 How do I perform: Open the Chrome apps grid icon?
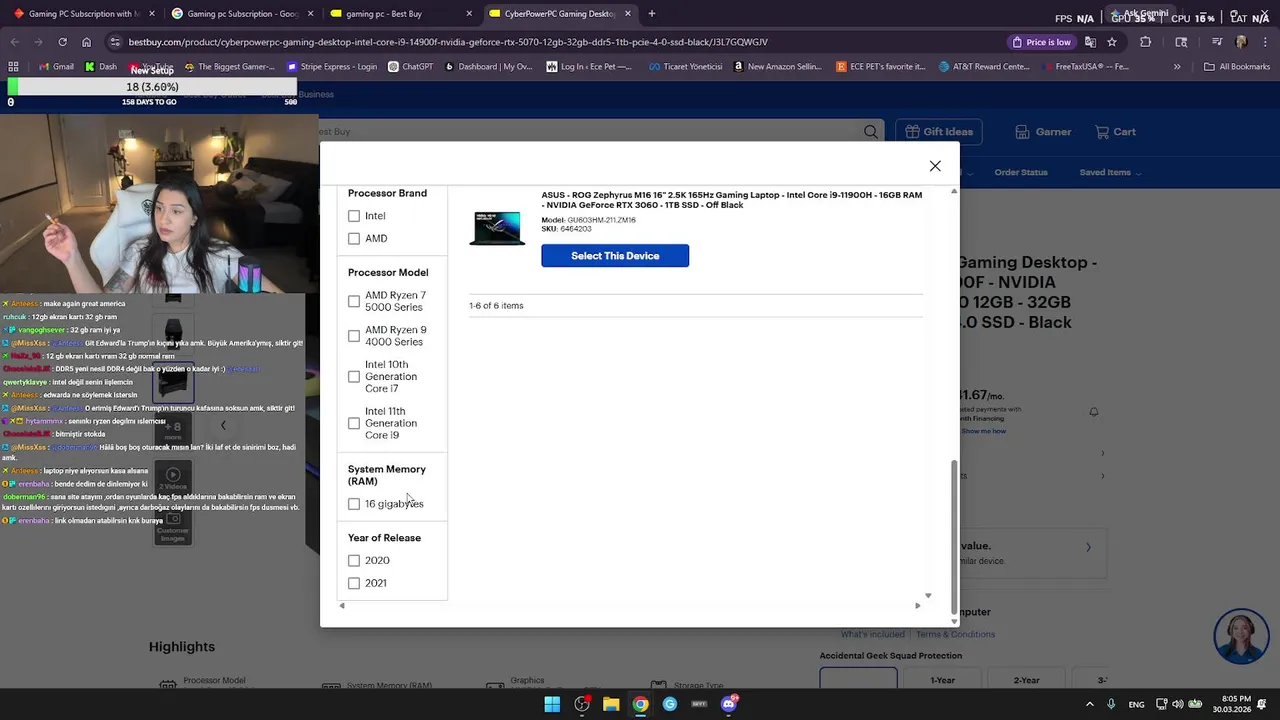coord(13,67)
